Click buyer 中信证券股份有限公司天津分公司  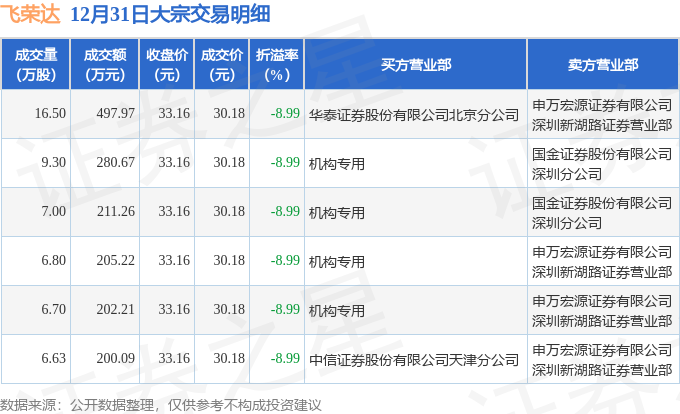tap(414, 360)
